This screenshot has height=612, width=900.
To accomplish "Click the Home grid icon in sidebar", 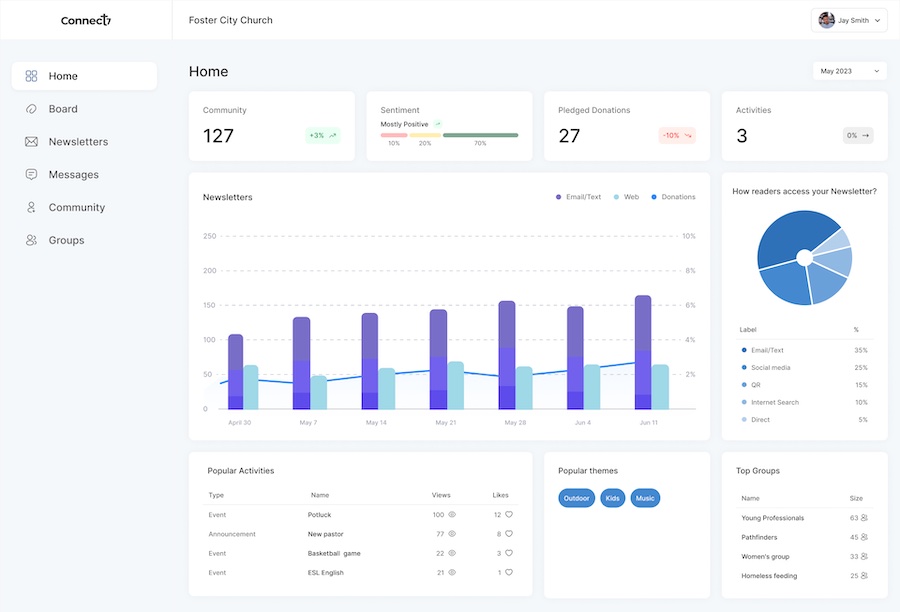I will point(32,76).
